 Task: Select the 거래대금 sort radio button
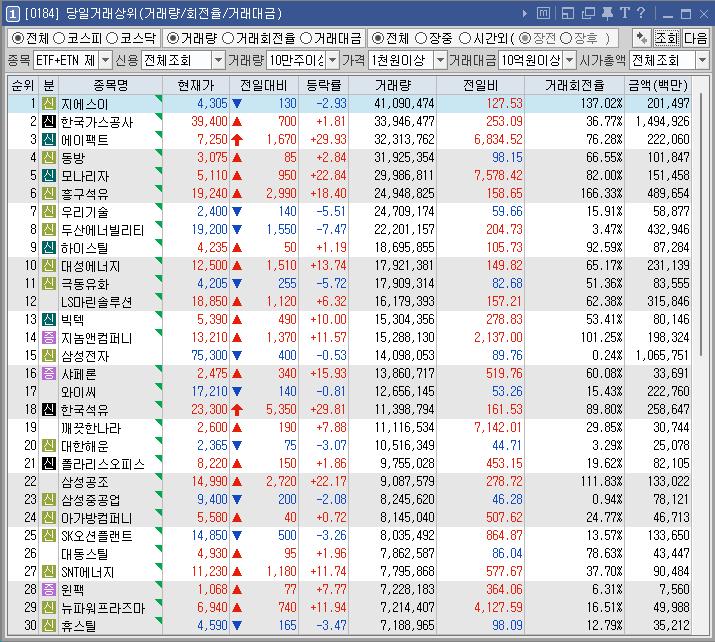pos(307,38)
